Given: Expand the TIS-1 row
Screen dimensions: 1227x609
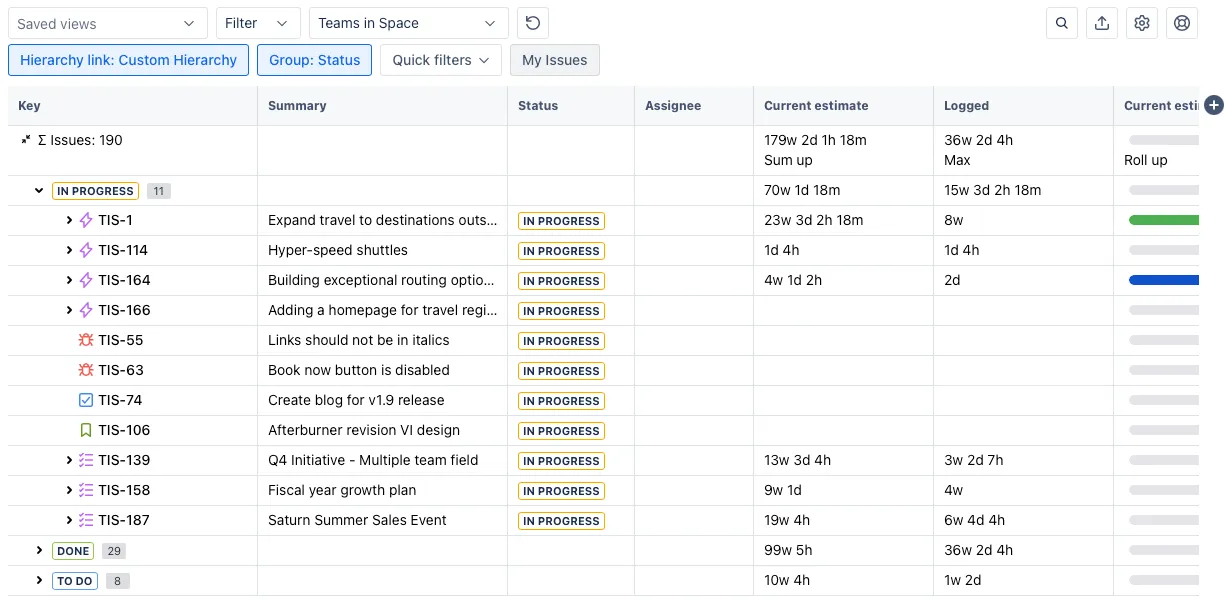Looking at the screenshot, I should click(x=69, y=220).
